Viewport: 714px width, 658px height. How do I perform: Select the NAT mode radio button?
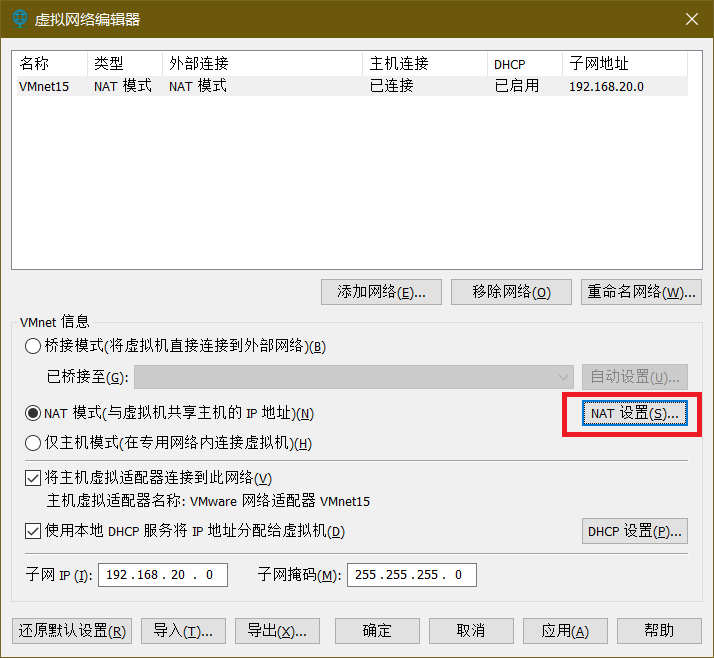[x=32, y=413]
